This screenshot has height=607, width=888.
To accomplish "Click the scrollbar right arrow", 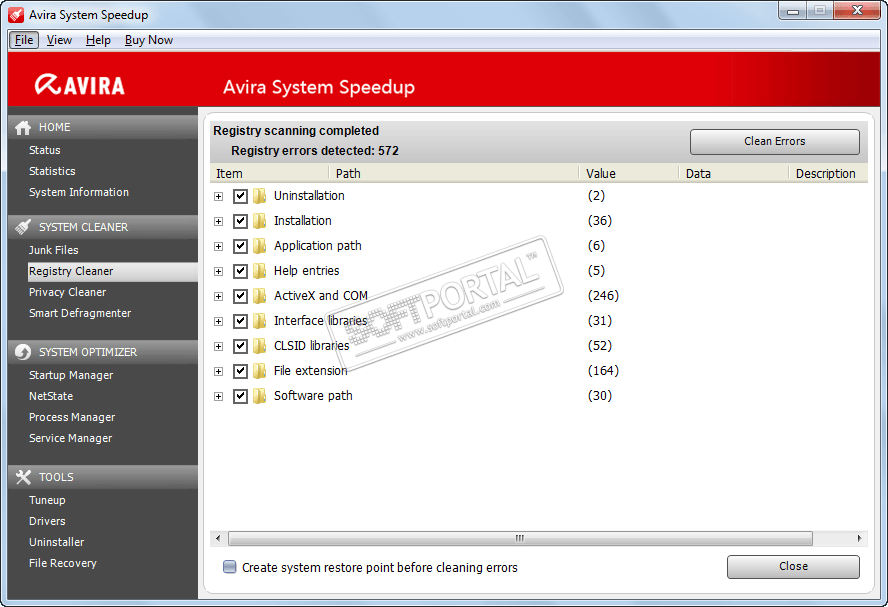I will [x=859, y=538].
